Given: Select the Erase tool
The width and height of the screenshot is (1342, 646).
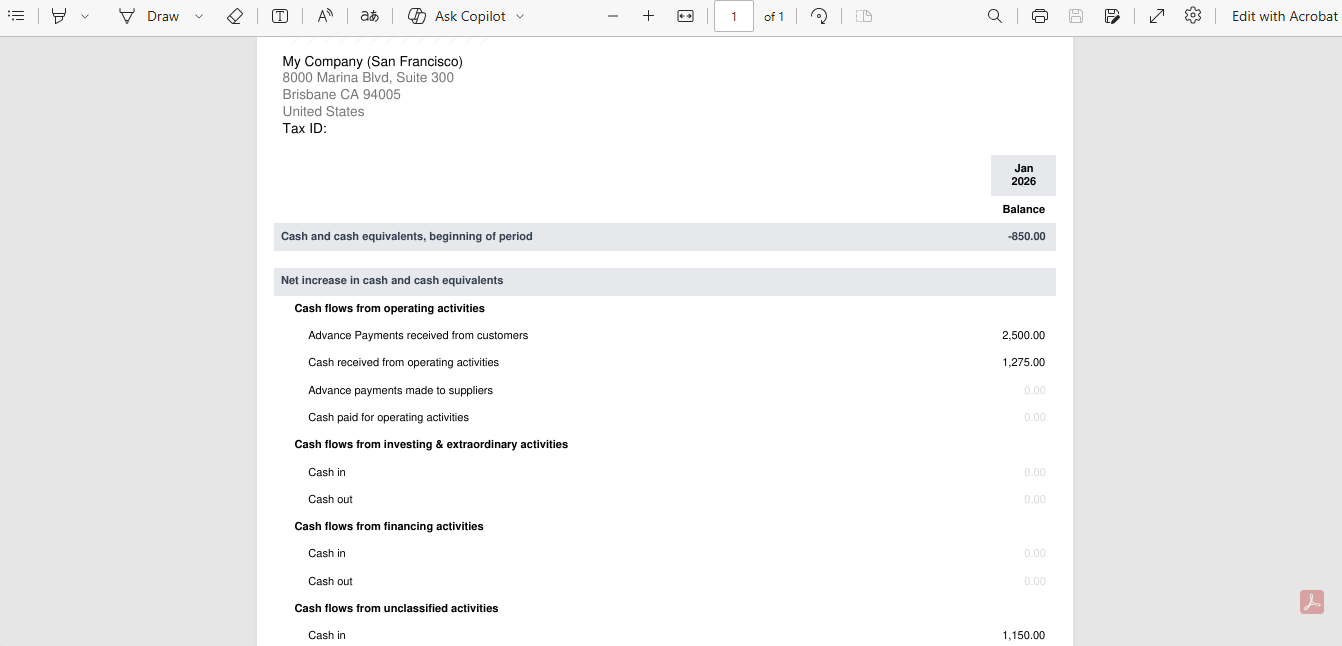Looking at the screenshot, I should [x=235, y=16].
